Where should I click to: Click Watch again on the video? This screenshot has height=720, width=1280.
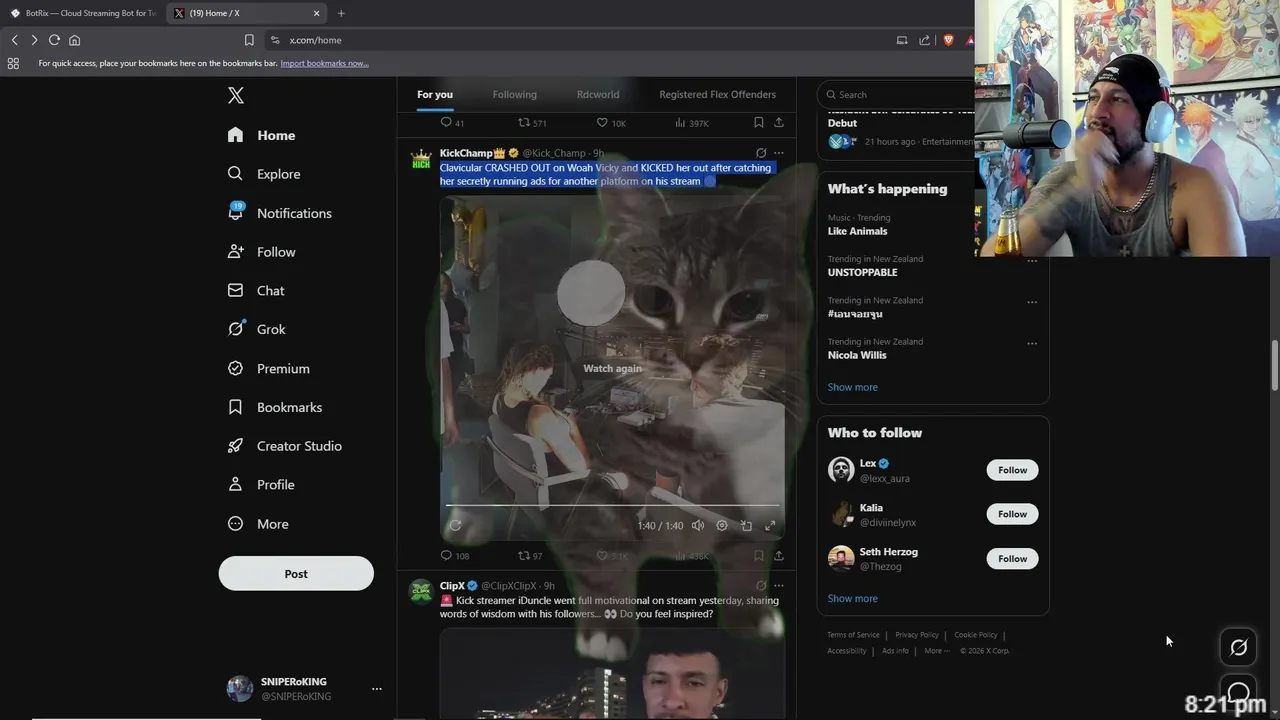click(612, 368)
